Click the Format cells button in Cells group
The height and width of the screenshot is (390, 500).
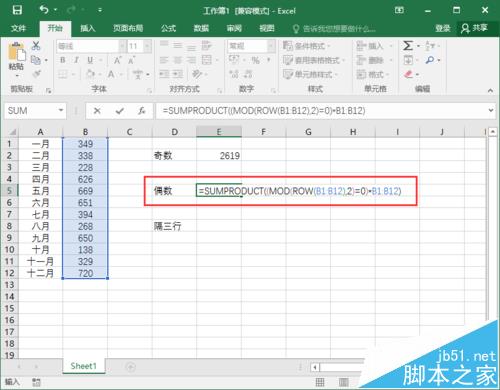pyautogui.click(x=374, y=74)
